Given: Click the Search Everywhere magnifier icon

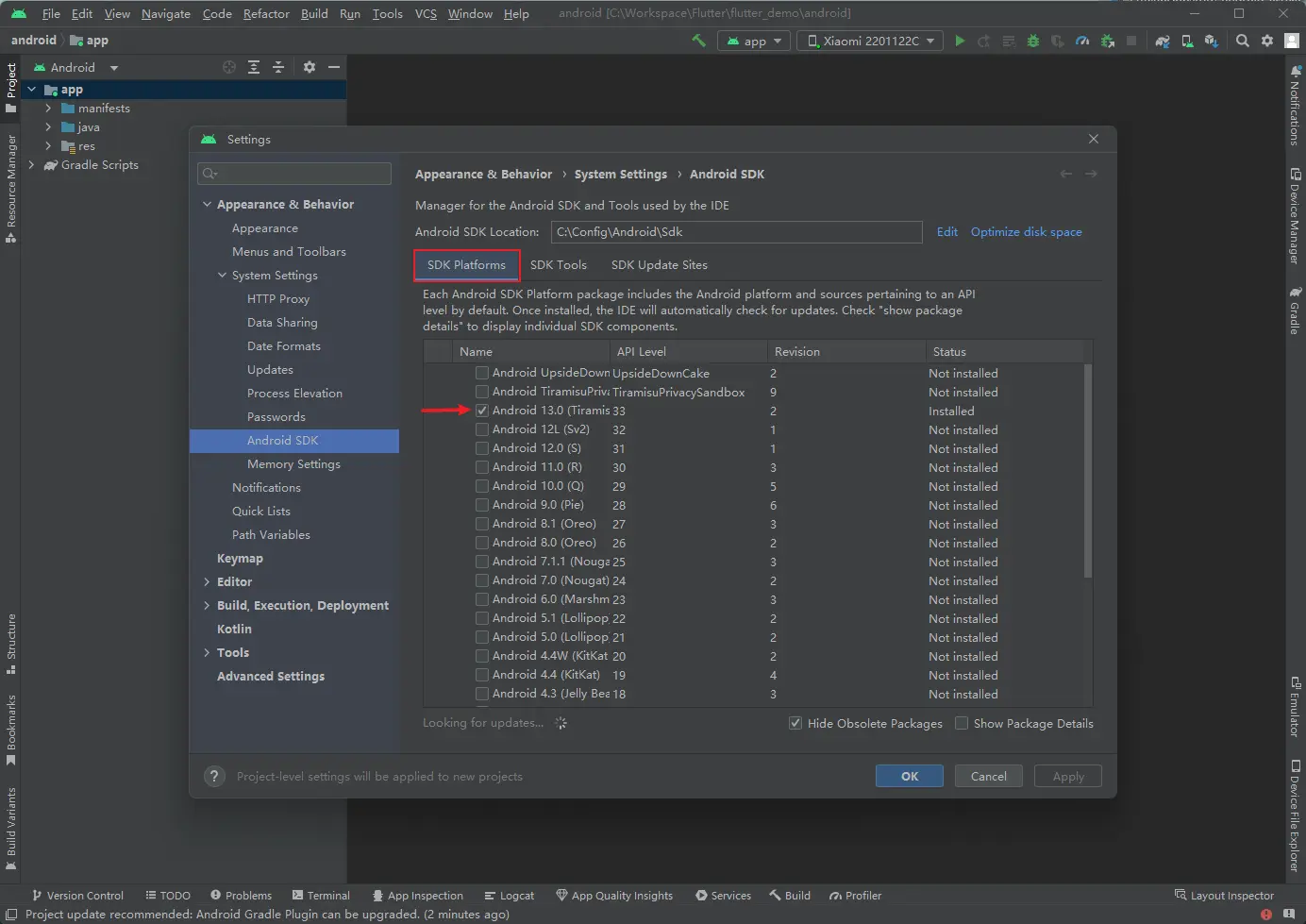Looking at the screenshot, I should (1243, 41).
